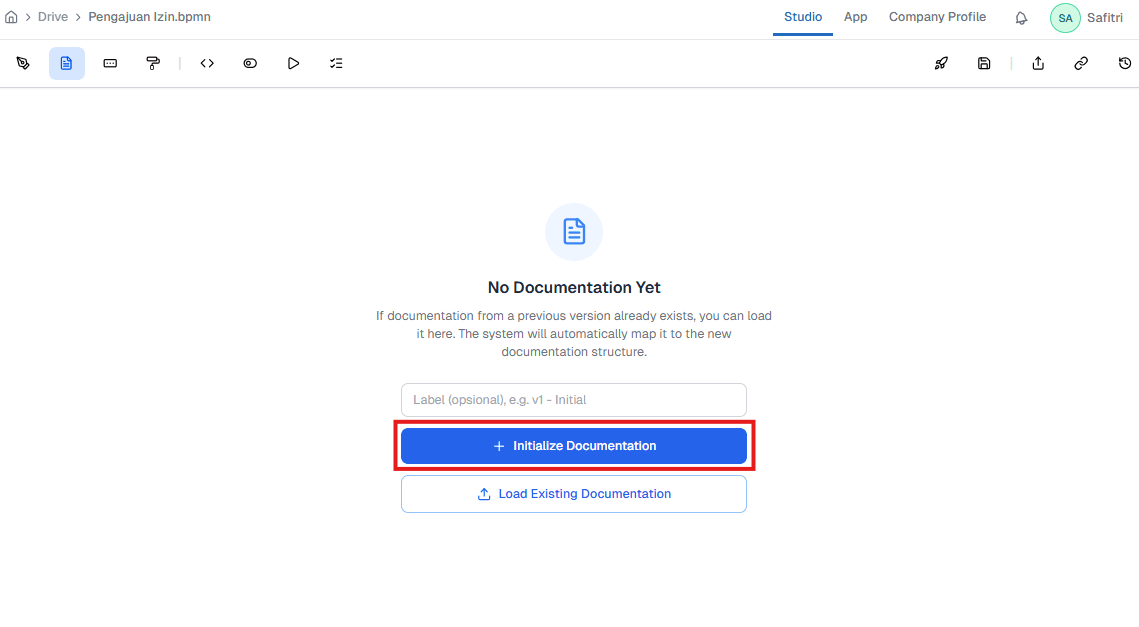The width and height of the screenshot is (1139, 627).
Task: Click the label input field
Action: coord(573,399)
